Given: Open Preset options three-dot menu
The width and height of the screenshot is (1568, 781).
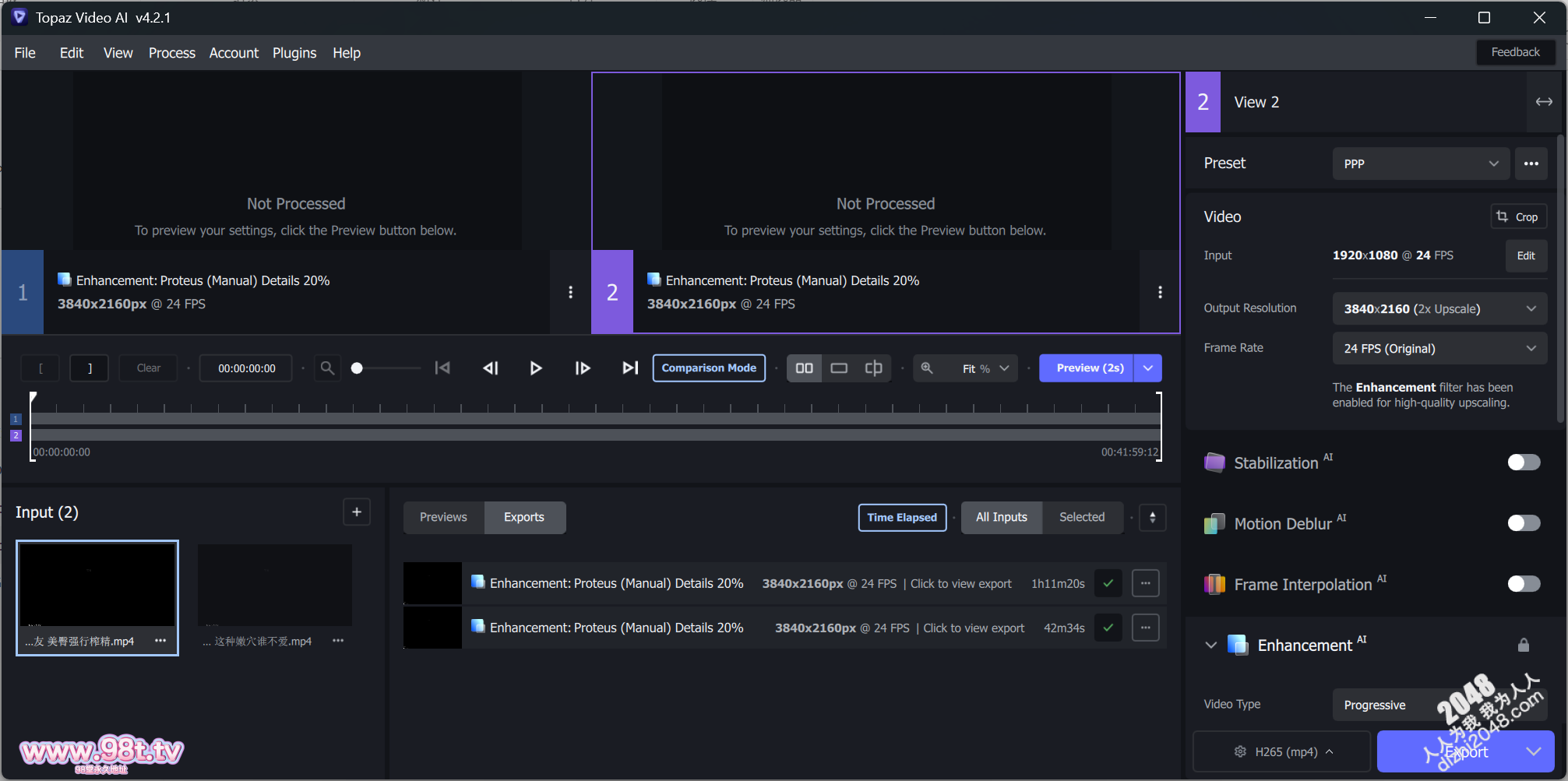Looking at the screenshot, I should [1531, 164].
